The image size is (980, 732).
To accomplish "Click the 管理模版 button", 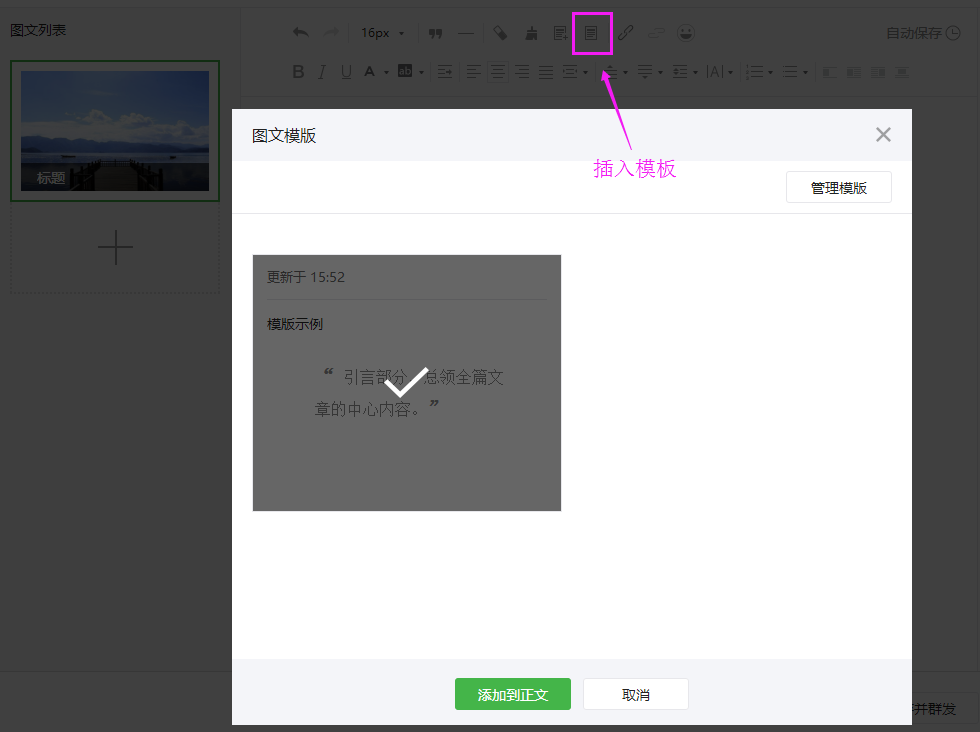I will pyautogui.click(x=839, y=188).
